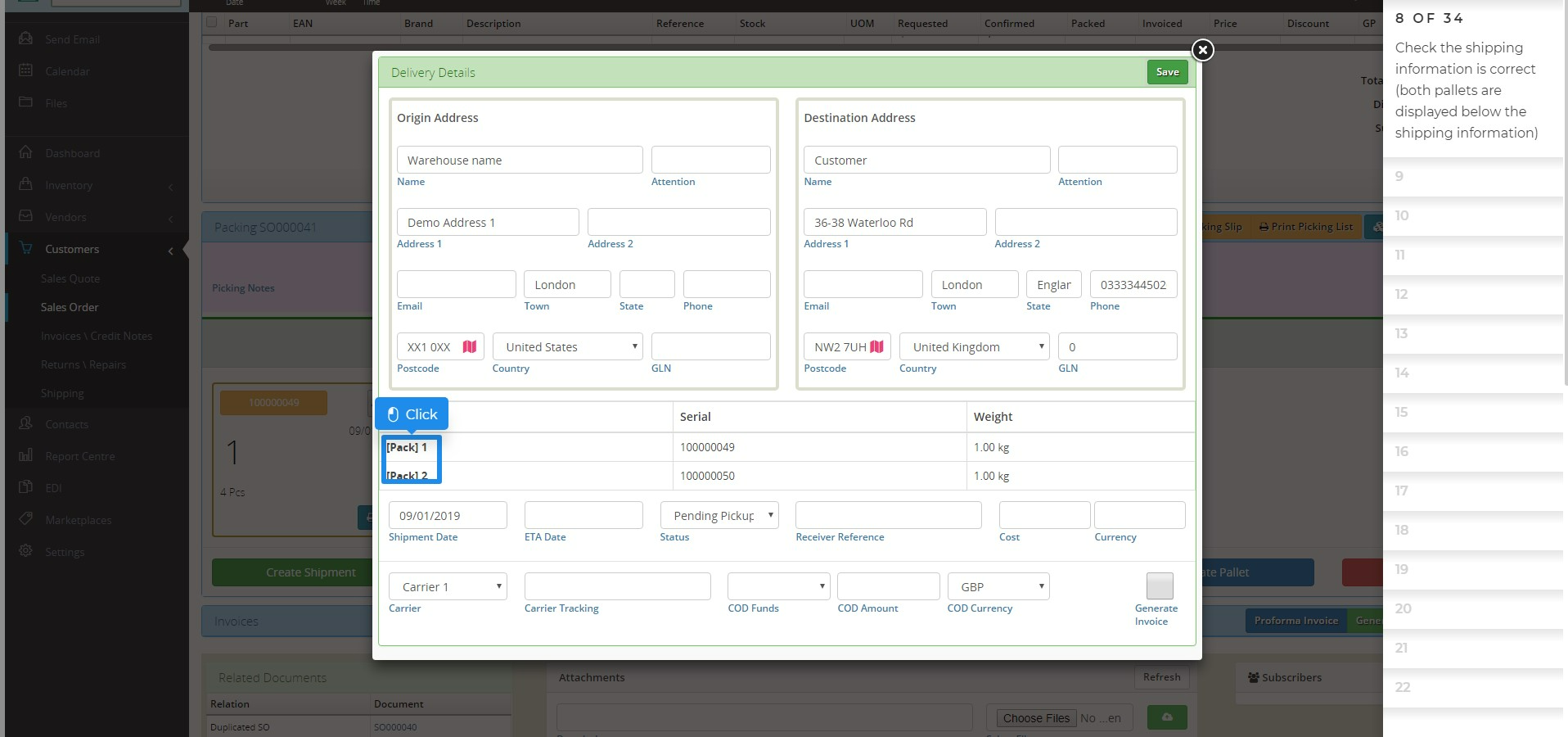Open origin postcode map lookup icon
The width and height of the screenshot is (1568, 737).
click(470, 347)
